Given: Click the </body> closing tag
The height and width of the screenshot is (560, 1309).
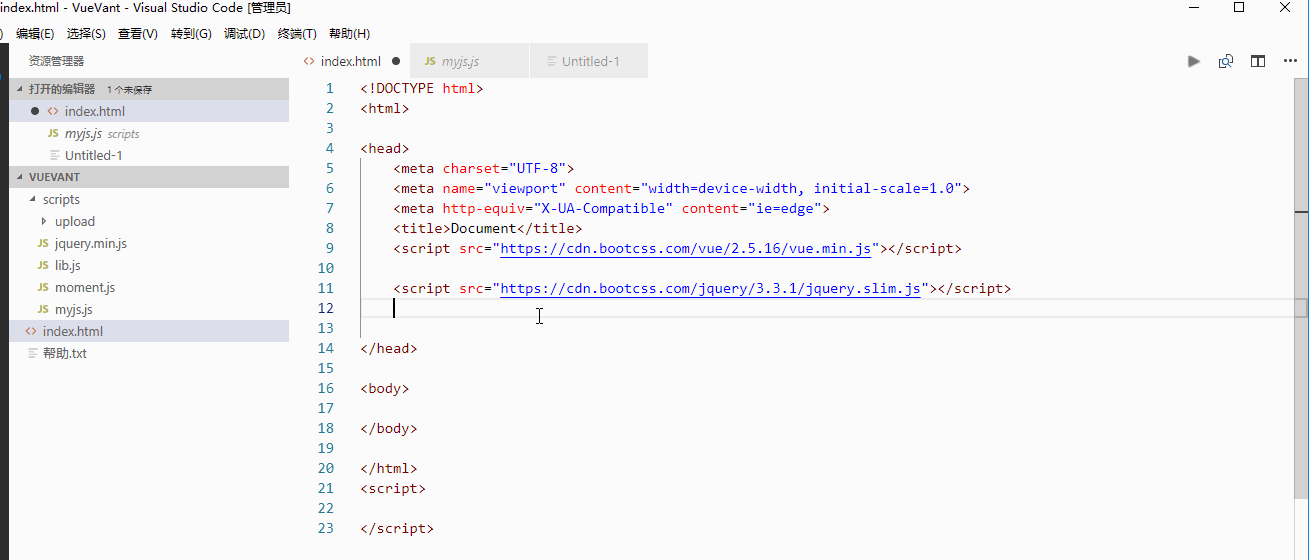Looking at the screenshot, I should pyautogui.click(x=389, y=428).
